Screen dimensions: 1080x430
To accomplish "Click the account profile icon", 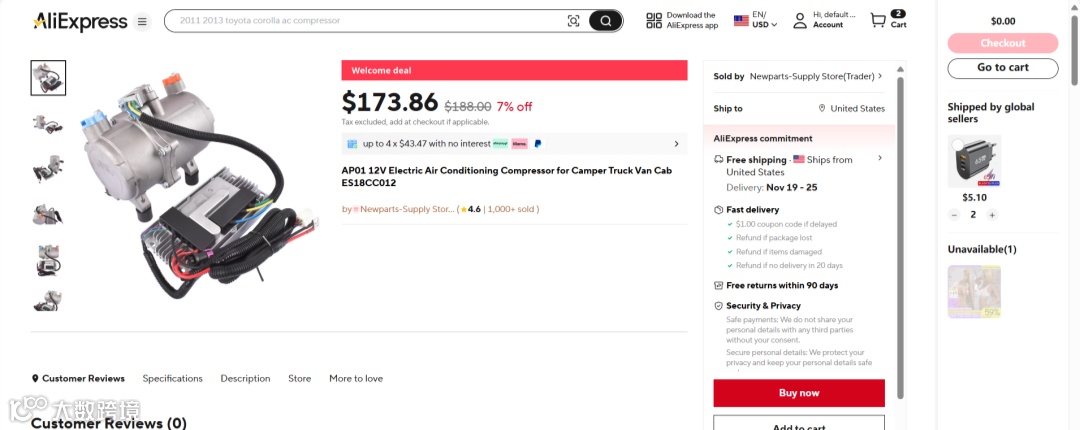I will point(800,21).
